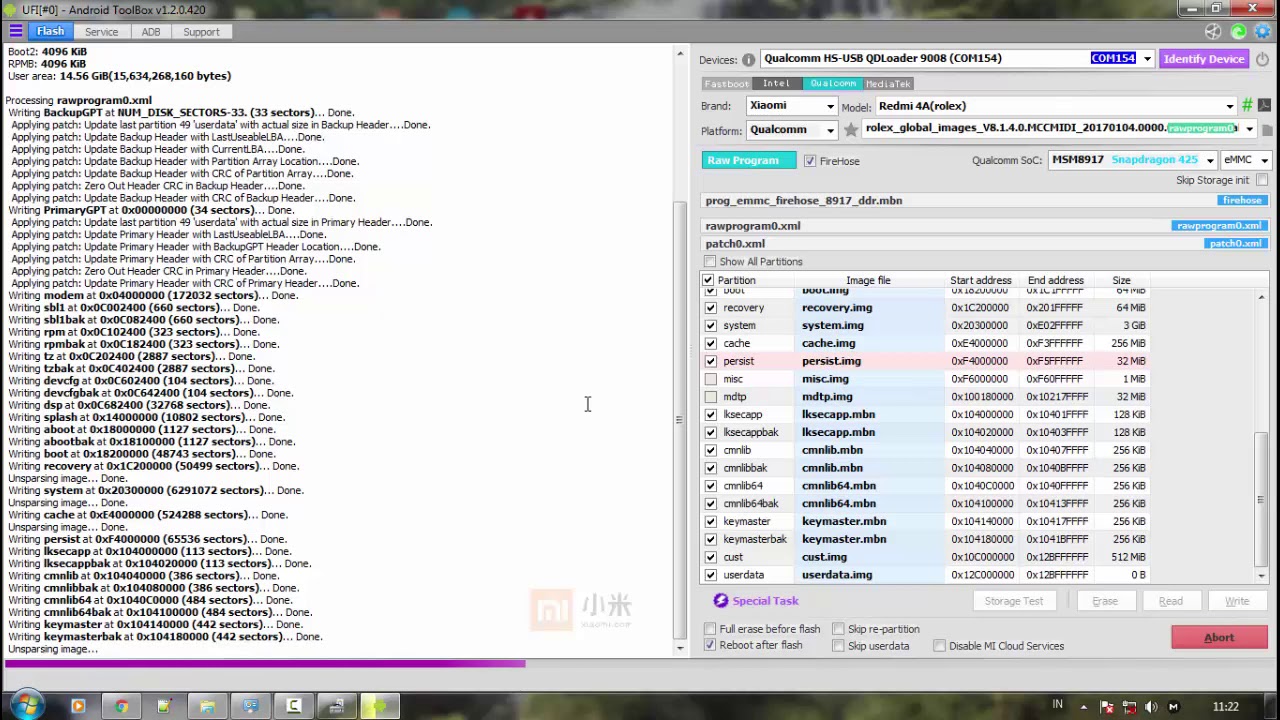
Task: Check Disable MI Cloud Services
Action: tap(939, 646)
